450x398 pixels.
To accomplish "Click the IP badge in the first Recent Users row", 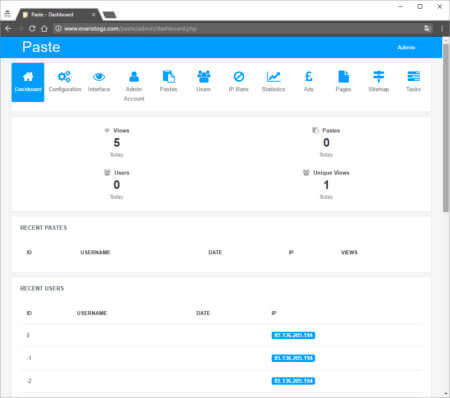I will [293, 335].
